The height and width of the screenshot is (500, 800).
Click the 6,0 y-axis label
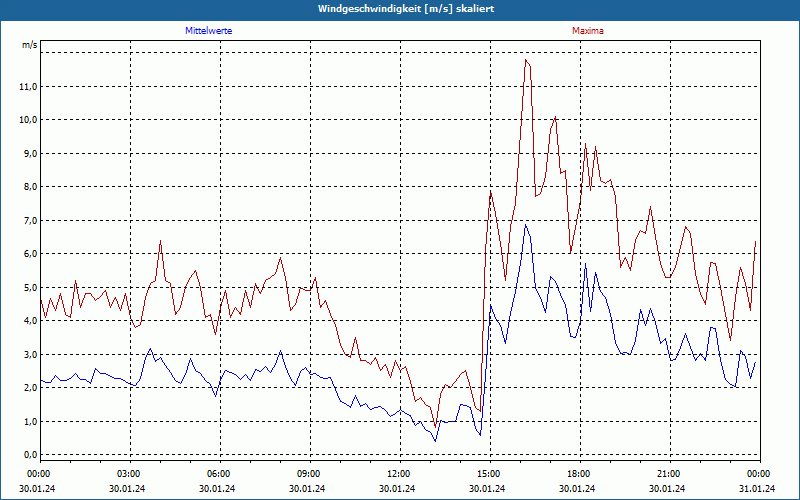pos(30,254)
